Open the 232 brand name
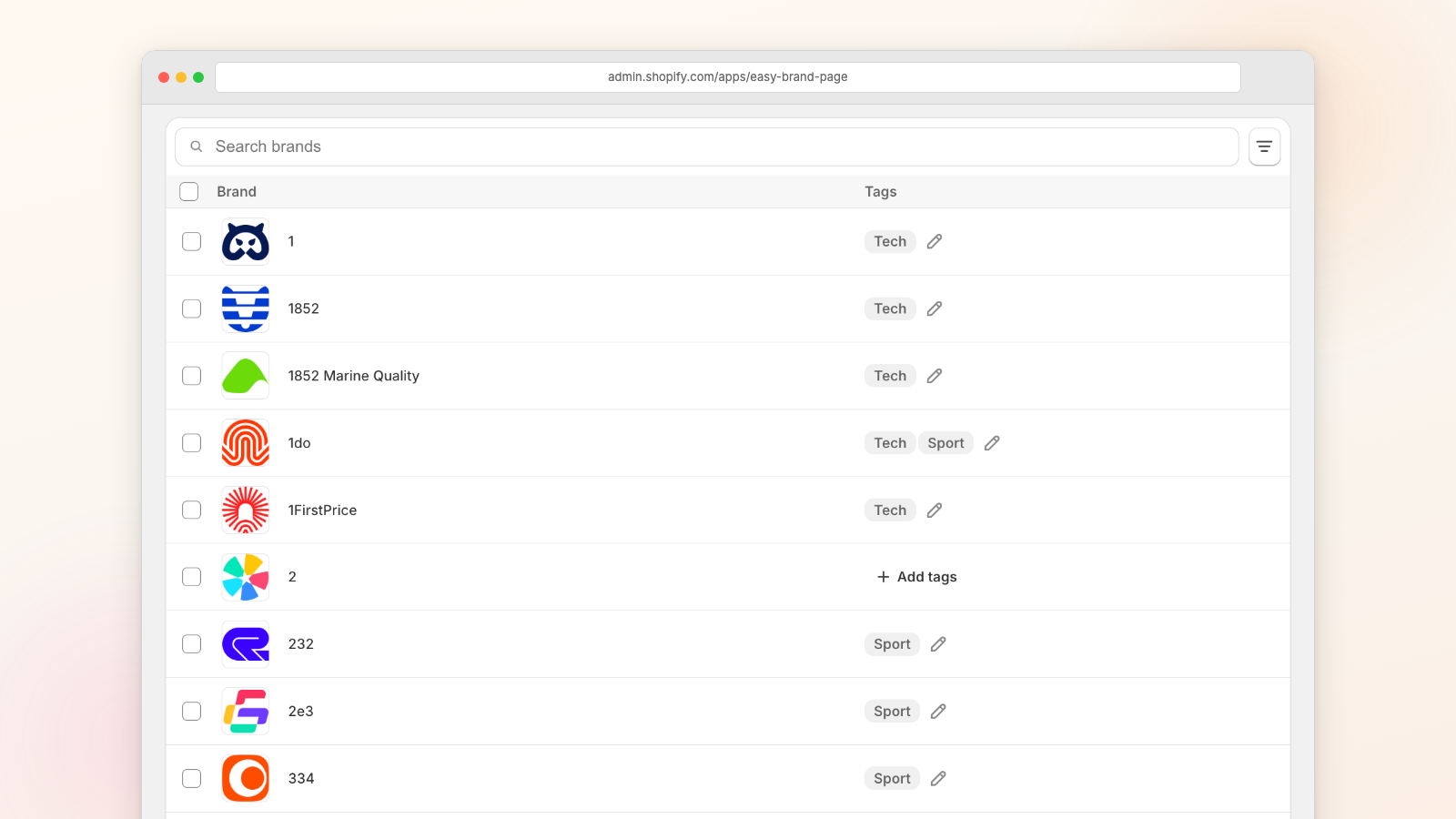The width and height of the screenshot is (1456, 819). 300,644
